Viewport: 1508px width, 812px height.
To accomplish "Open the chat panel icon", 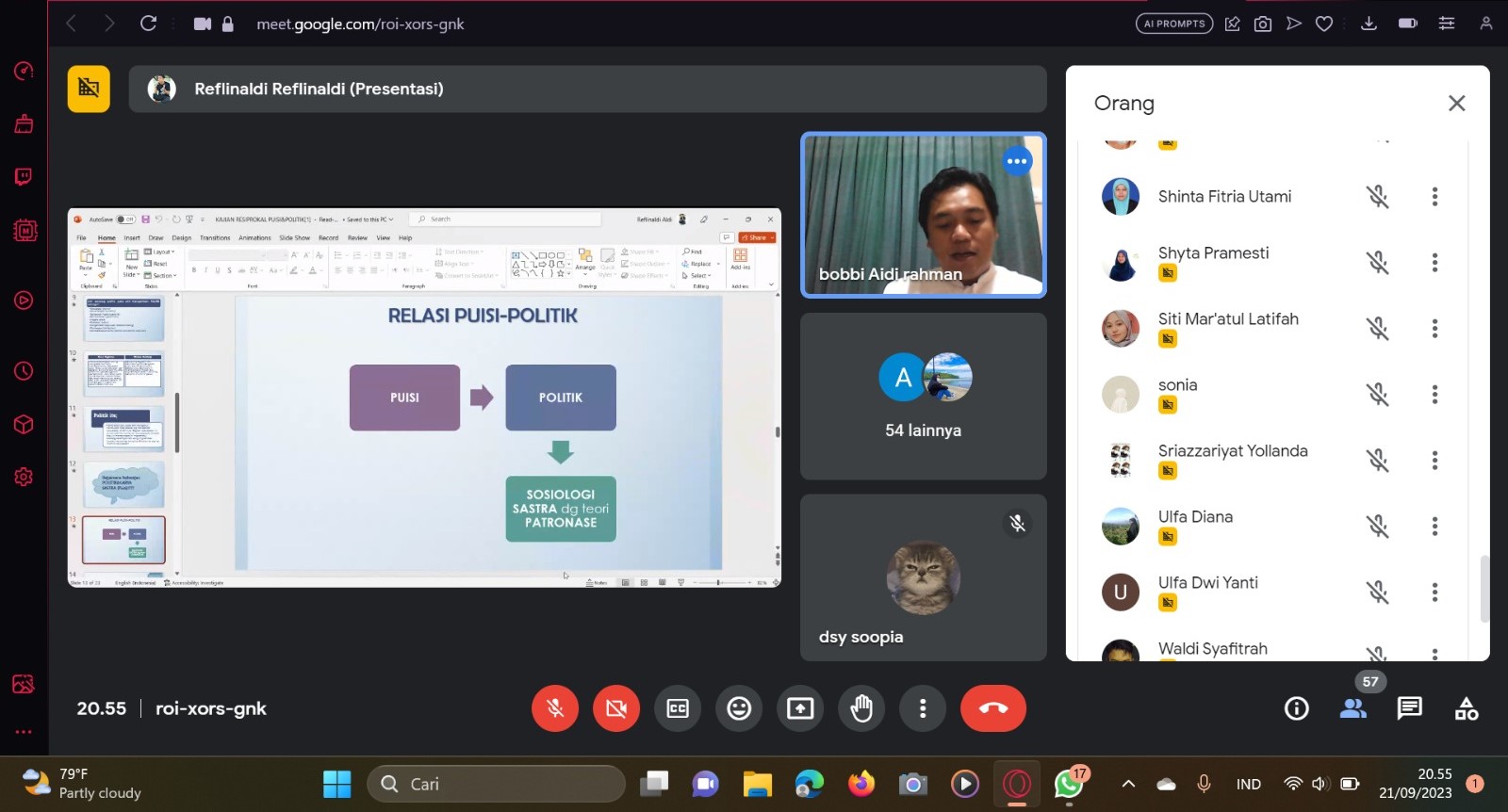I will pos(1409,708).
